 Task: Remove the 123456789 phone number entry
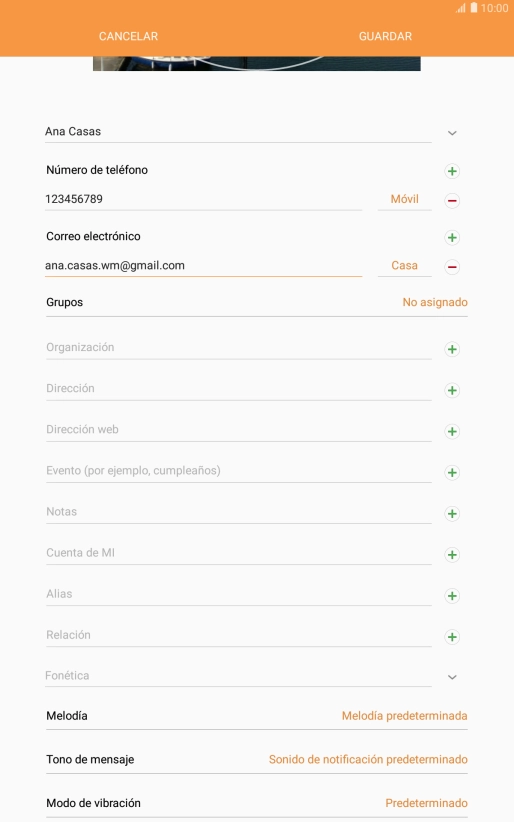click(452, 200)
